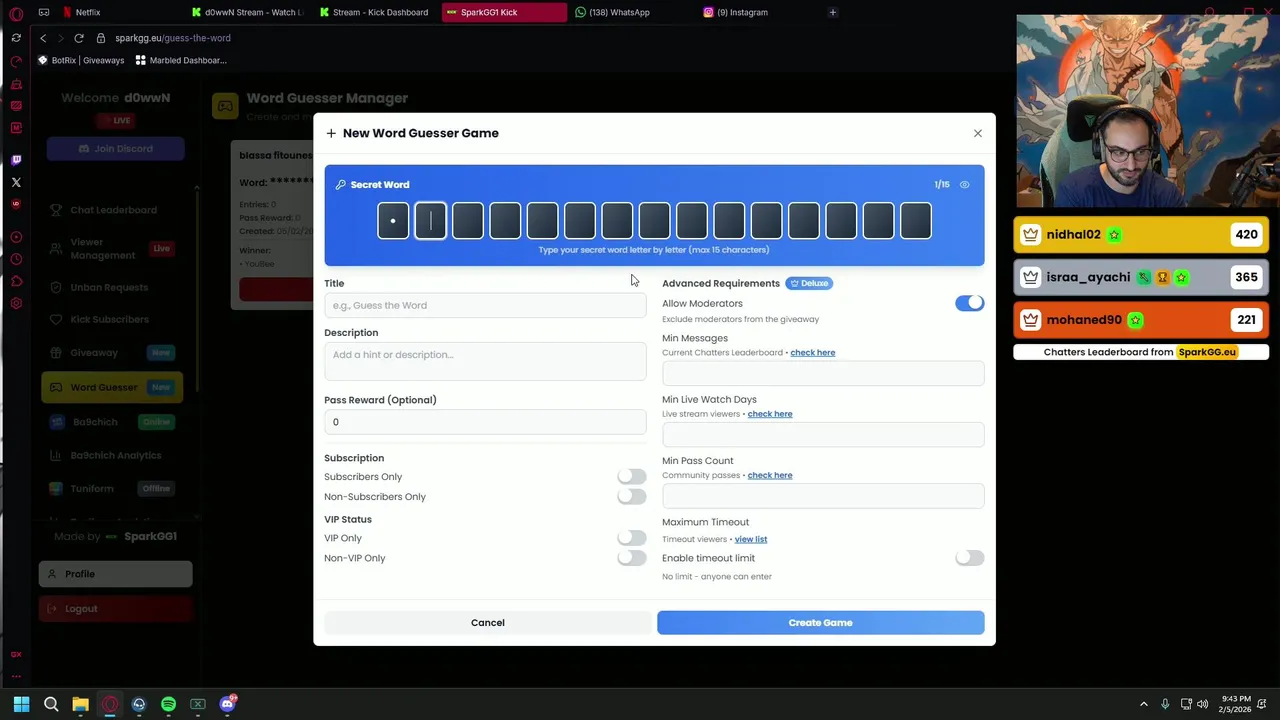Switch on Enable timeout limit
Screen dimensions: 1280x720
(x=969, y=558)
